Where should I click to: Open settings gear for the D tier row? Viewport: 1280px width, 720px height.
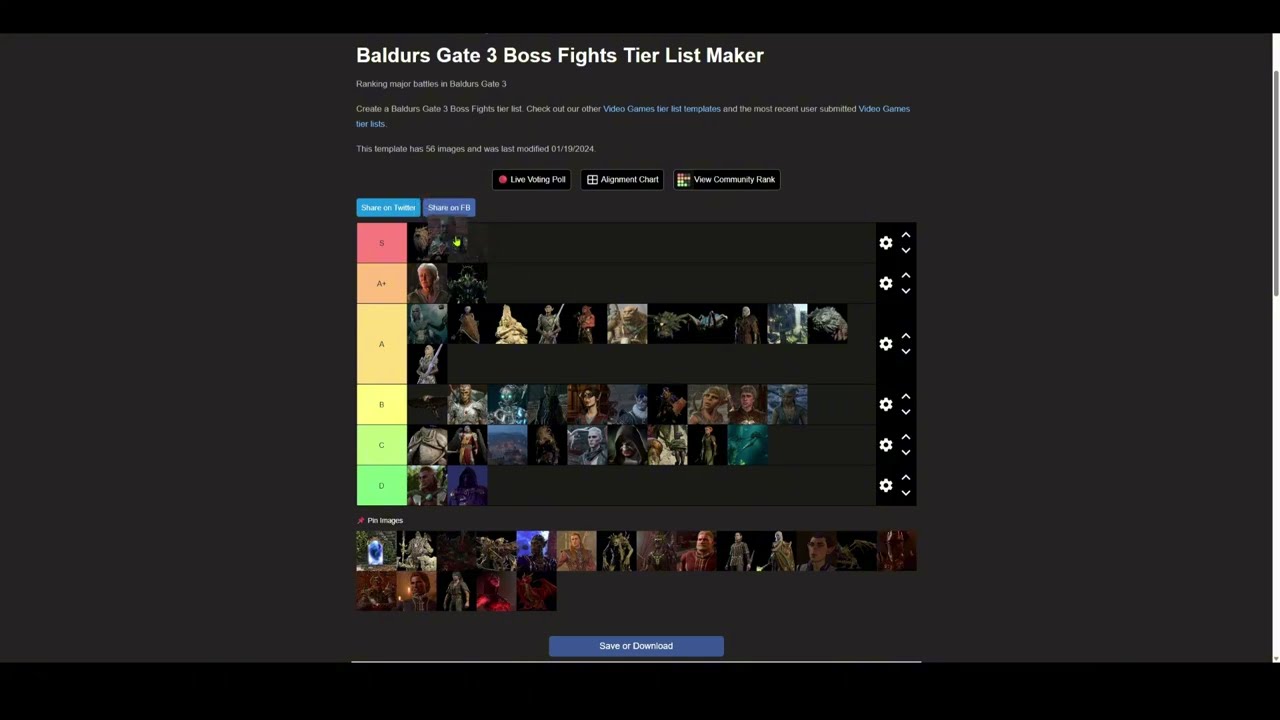tap(885, 486)
